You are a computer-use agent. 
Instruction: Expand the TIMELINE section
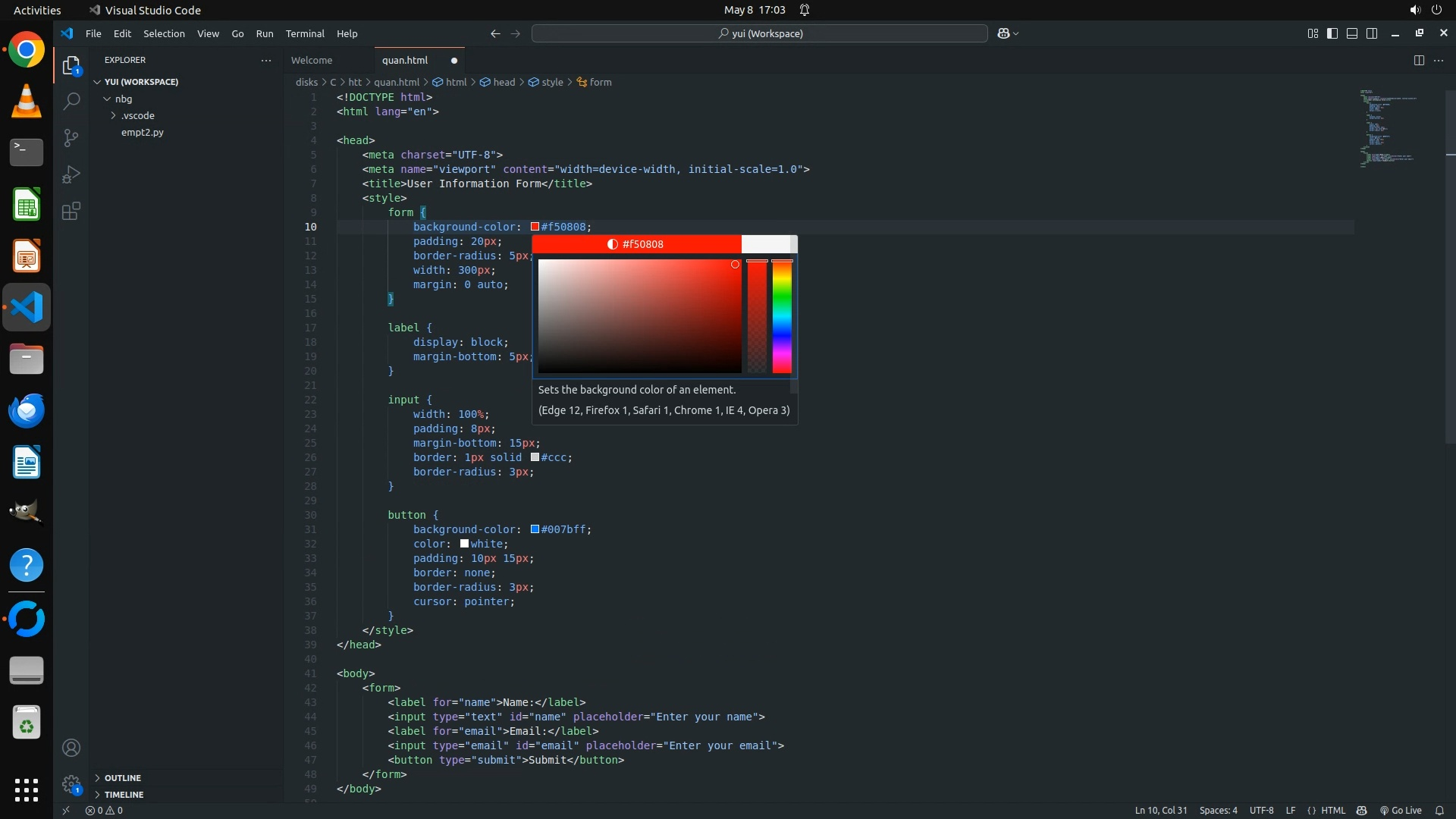[x=124, y=795]
